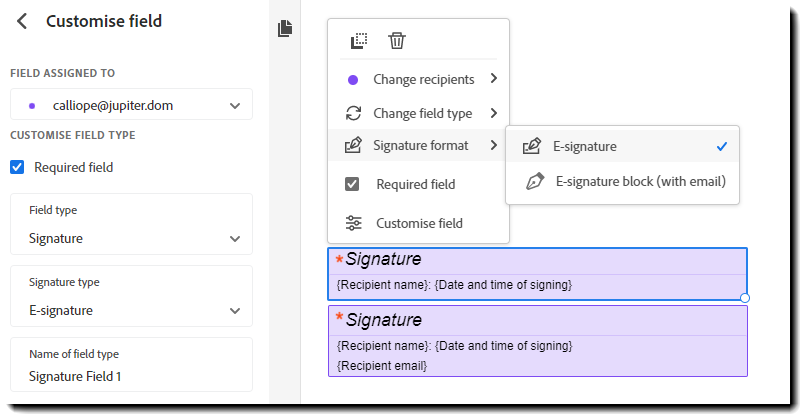Click the trash delete icon
800x414 pixels.
tap(397, 41)
